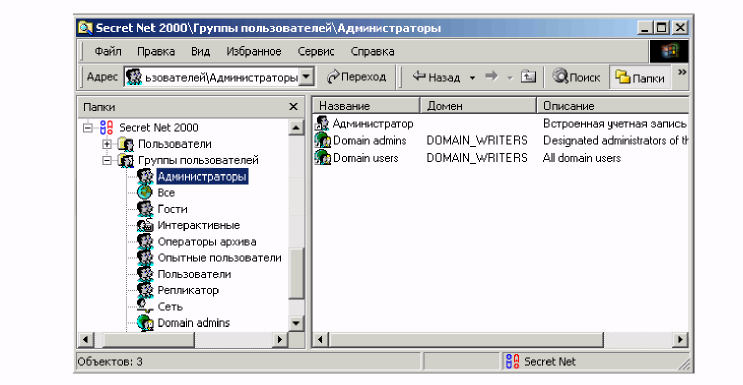This screenshot has height=385, width=743.
Task: Toggle the Папки folders button
Action: pyautogui.click(x=640, y=78)
